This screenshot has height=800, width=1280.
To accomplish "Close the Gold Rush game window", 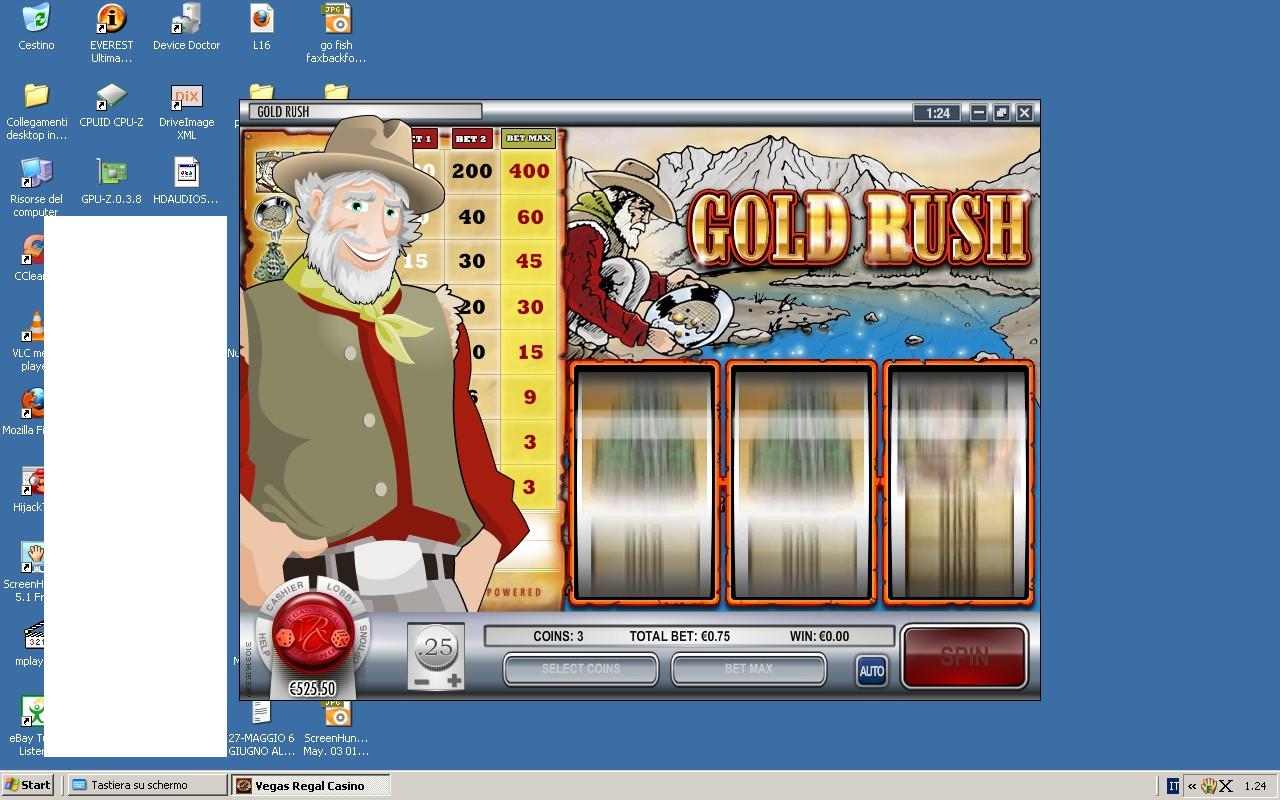I will tap(1025, 113).
